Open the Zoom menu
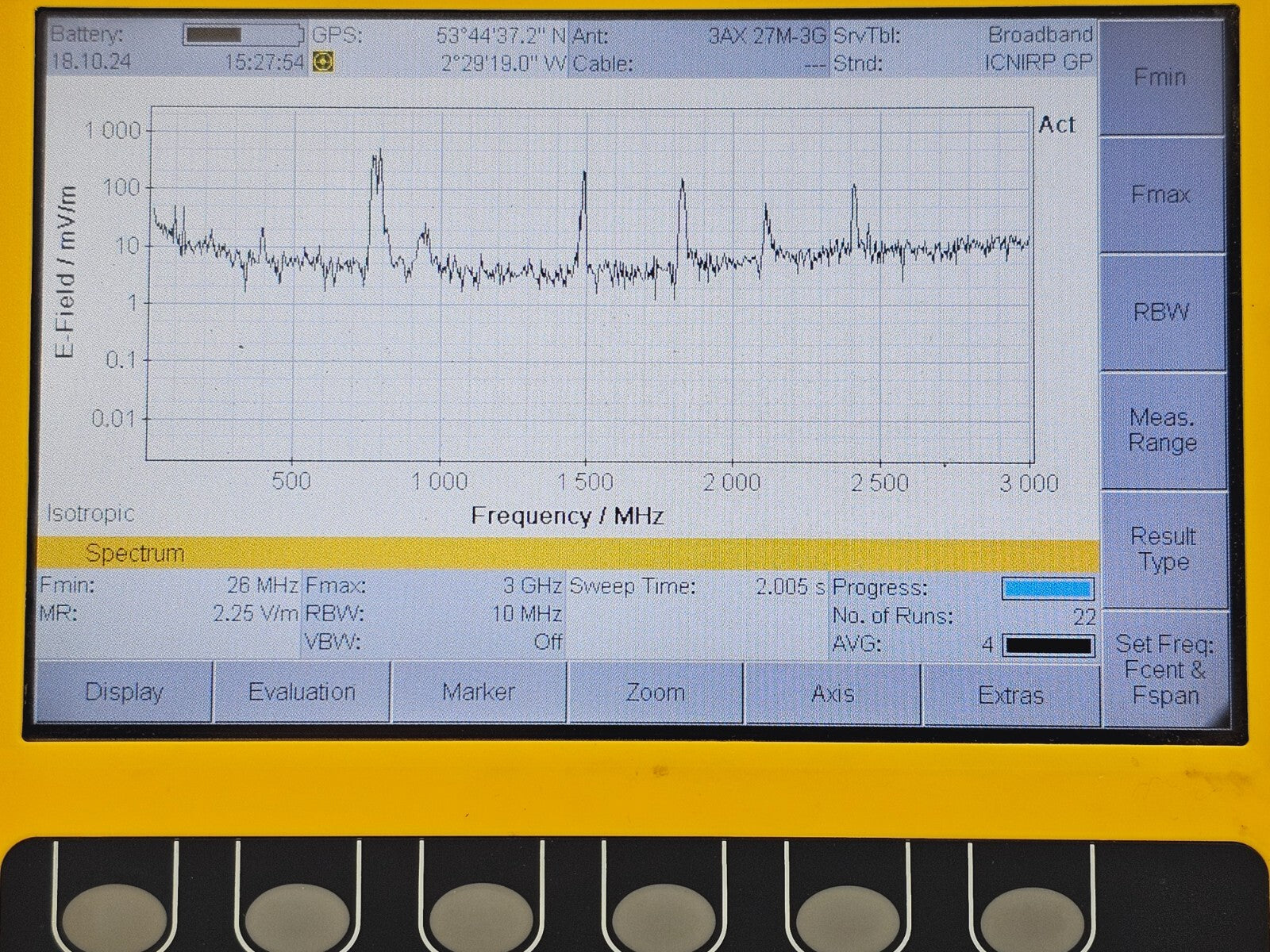Image resolution: width=1270 pixels, height=952 pixels. [x=656, y=692]
